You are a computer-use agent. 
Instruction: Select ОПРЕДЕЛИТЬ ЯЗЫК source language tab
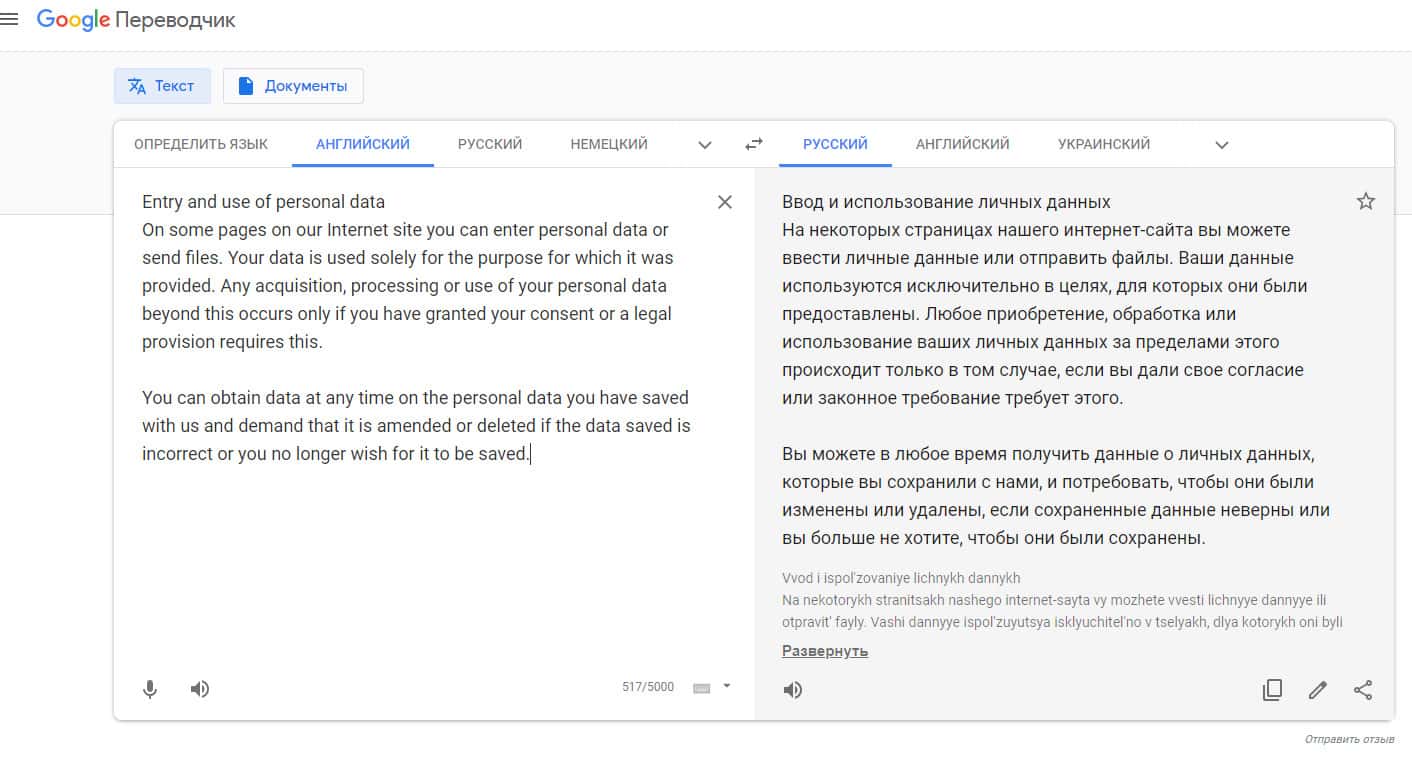click(x=201, y=144)
